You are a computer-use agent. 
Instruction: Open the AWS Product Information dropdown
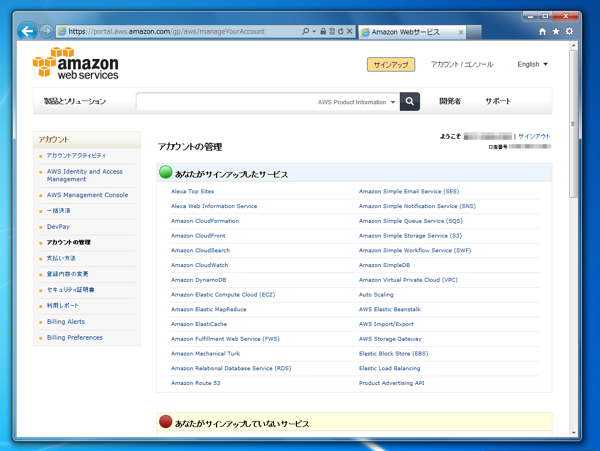pos(356,102)
